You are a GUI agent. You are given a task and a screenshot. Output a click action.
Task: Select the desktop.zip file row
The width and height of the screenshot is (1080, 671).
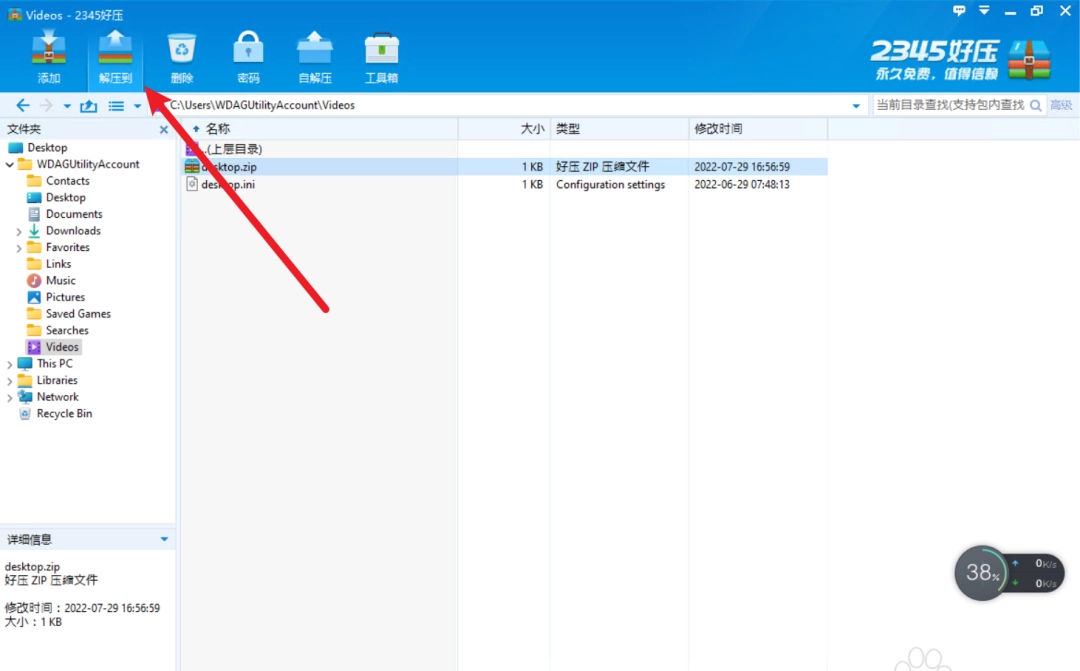(x=505, y=167)
